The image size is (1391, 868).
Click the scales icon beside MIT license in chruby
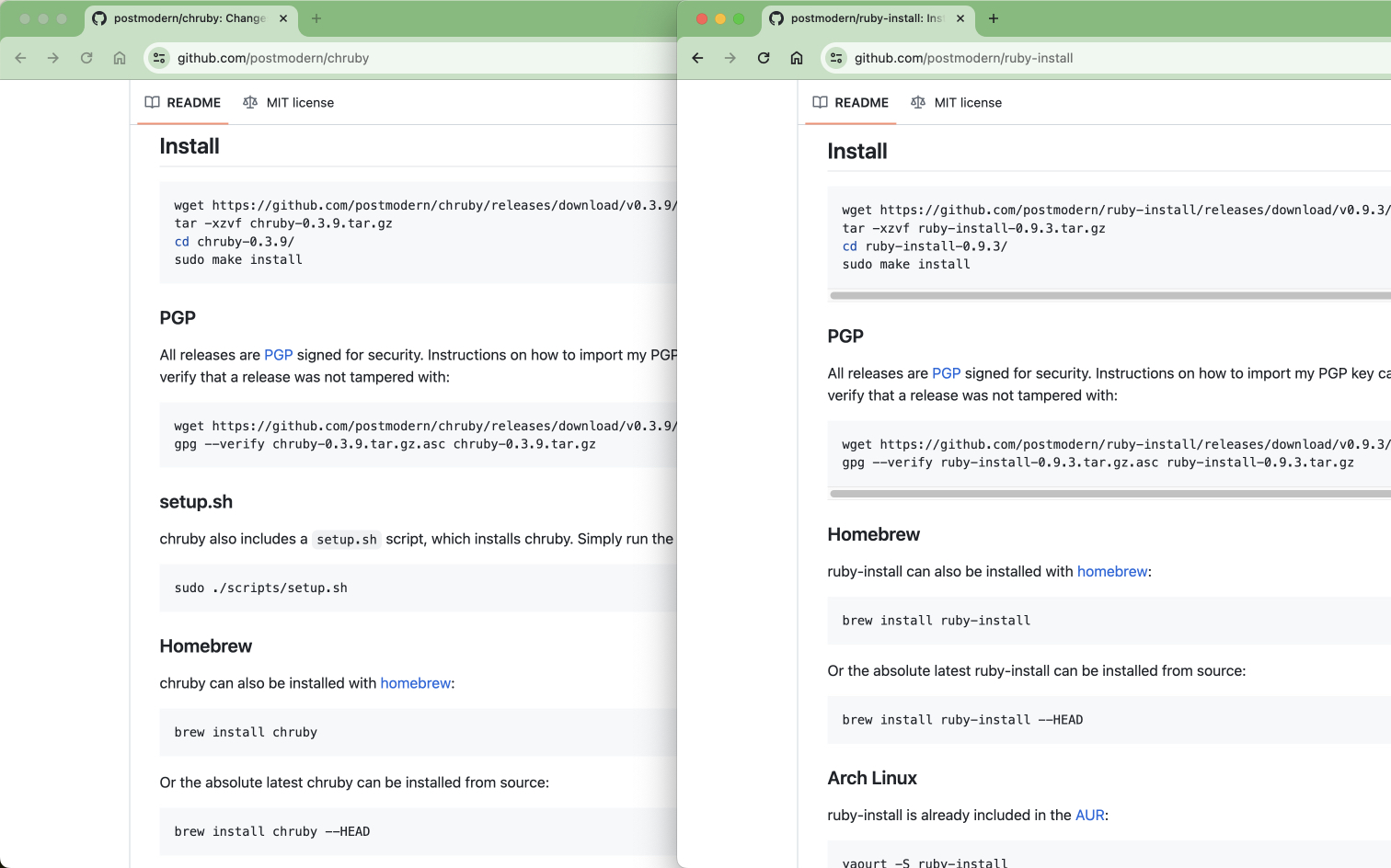[x=249, y=102]
